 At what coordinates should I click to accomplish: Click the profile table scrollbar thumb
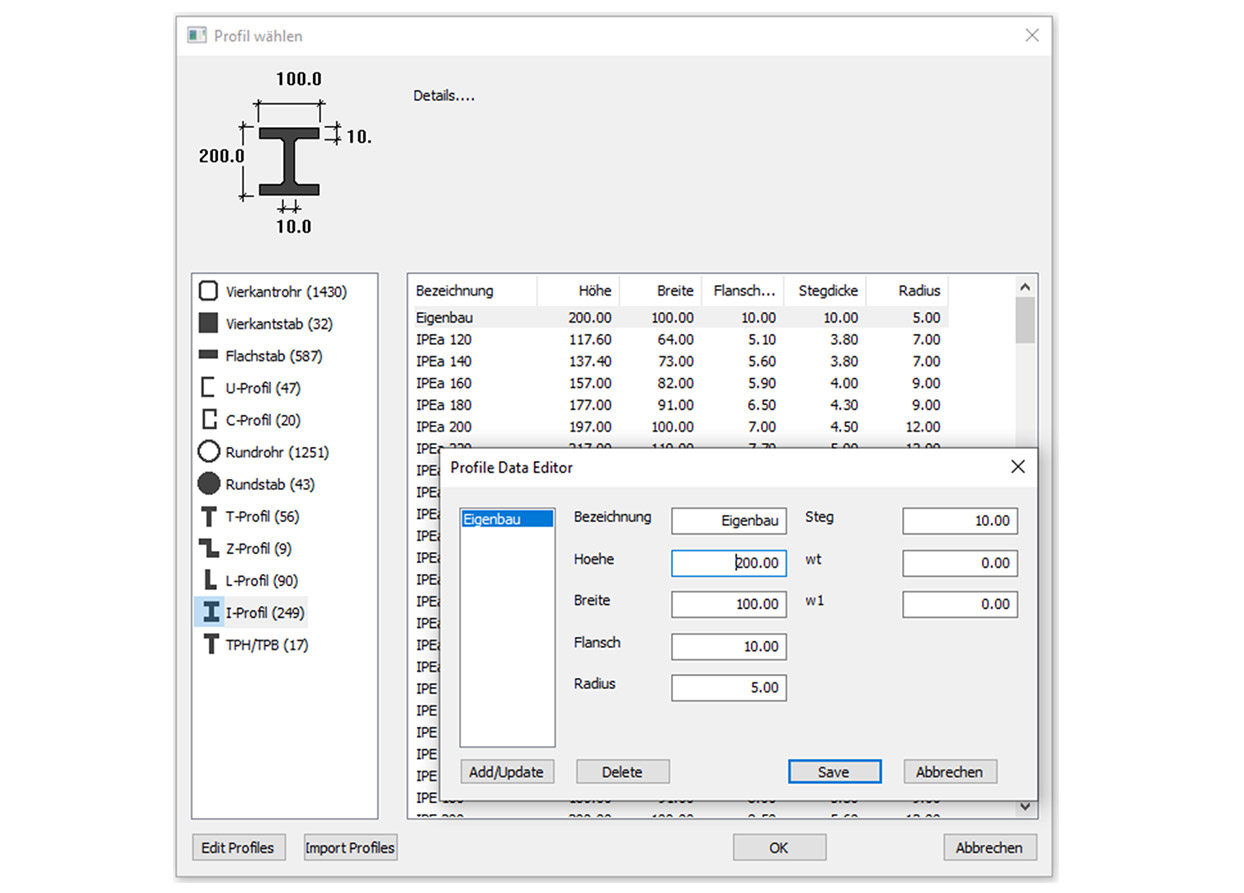tap(1025, 320)
